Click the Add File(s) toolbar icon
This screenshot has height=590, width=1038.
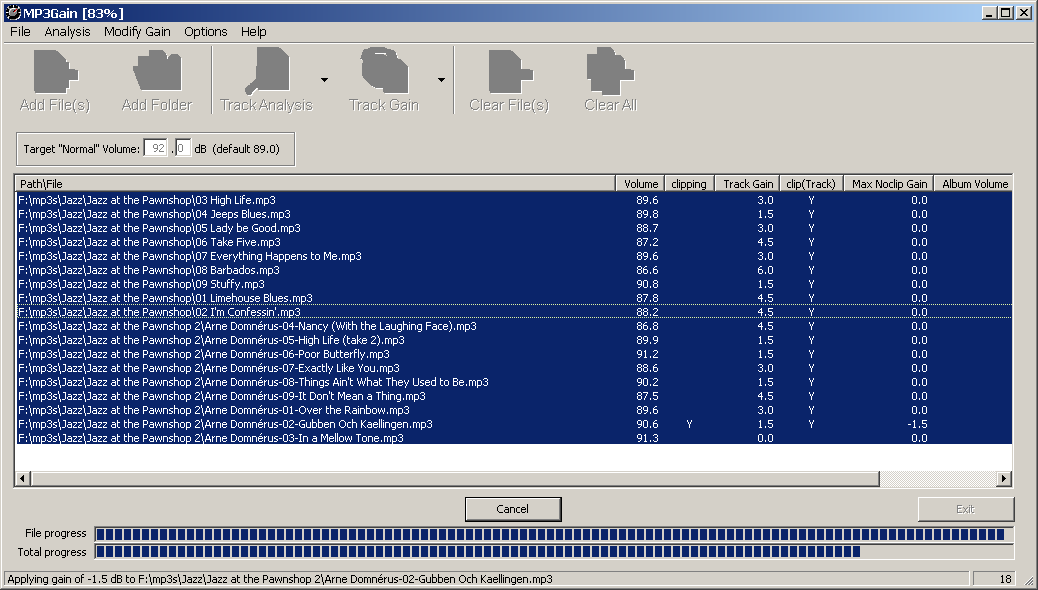click(x=56, y=71)
